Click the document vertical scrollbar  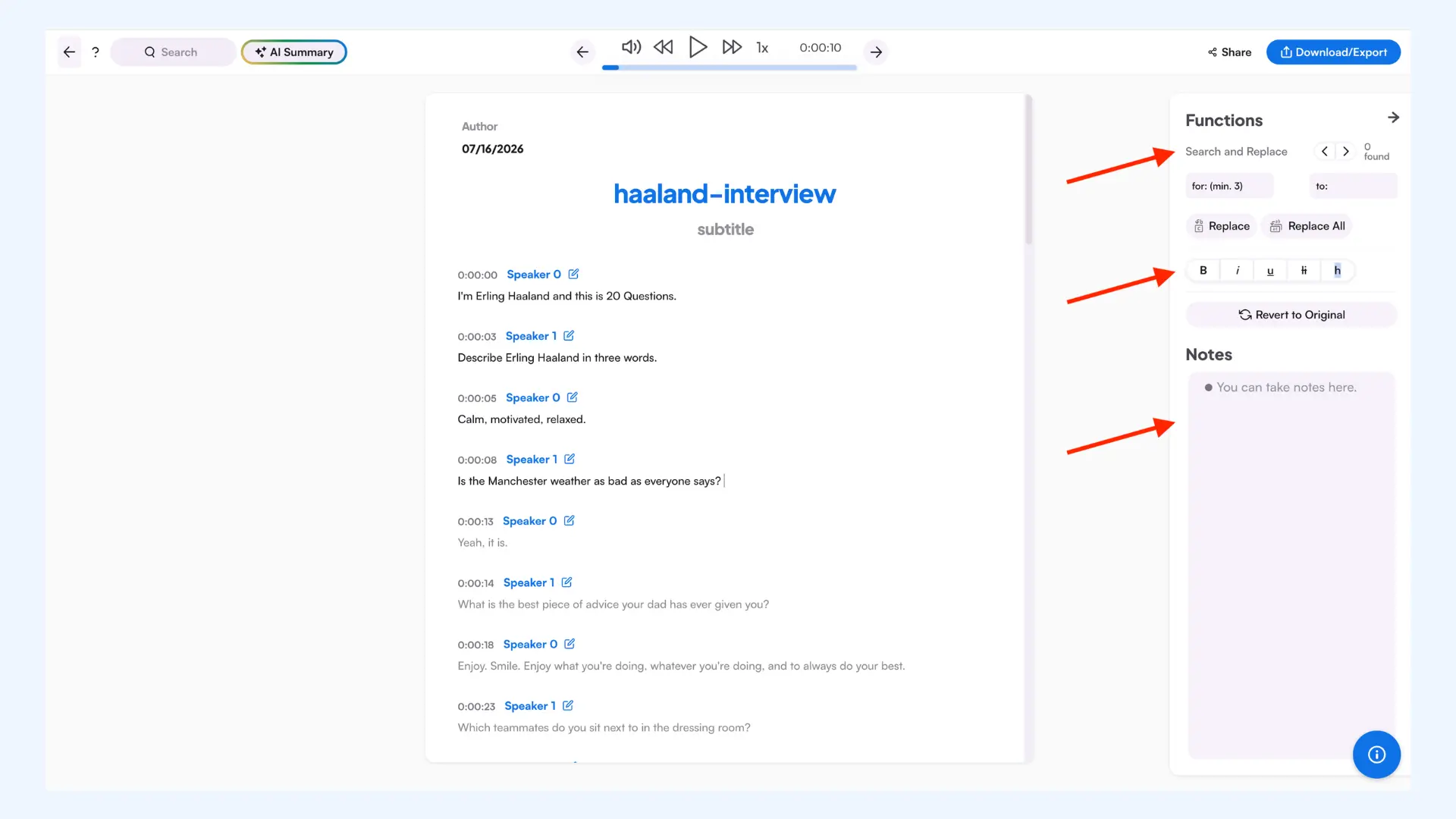1028,169
